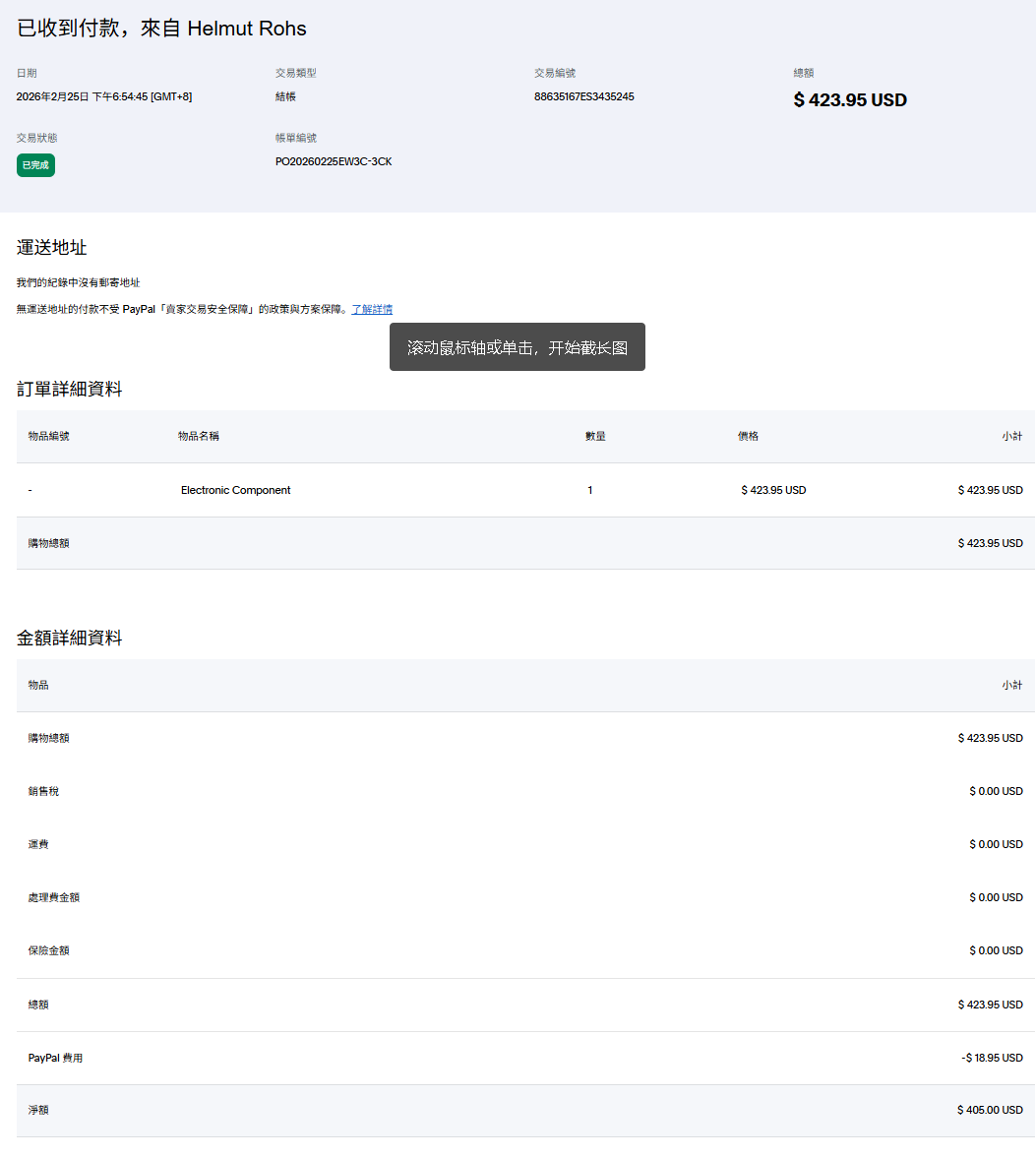Click the green 已完成 status badge
Viewport: 1036px width, 1158px height.
tap(35, 165)
